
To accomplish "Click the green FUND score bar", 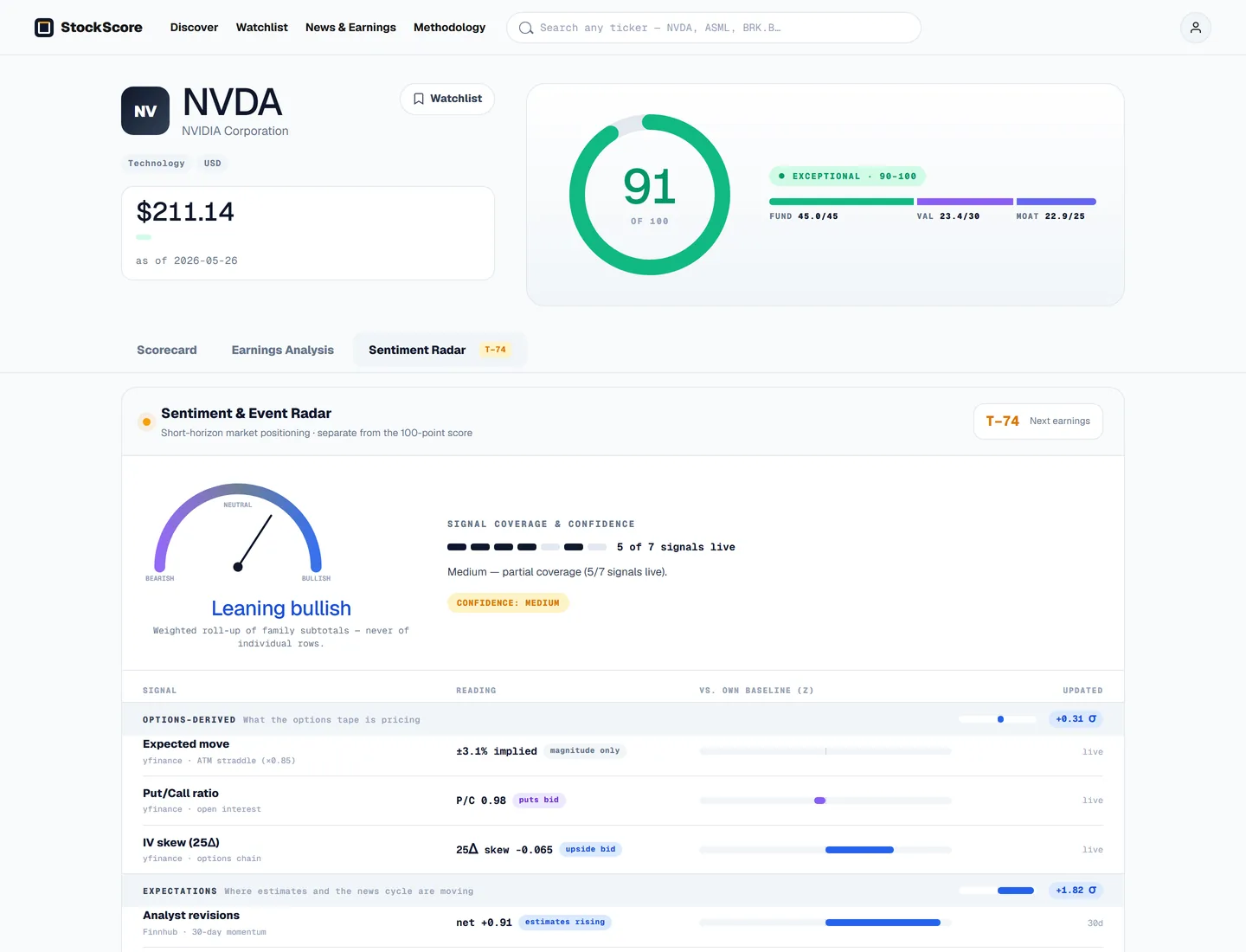I will click(x=841, y=202).
